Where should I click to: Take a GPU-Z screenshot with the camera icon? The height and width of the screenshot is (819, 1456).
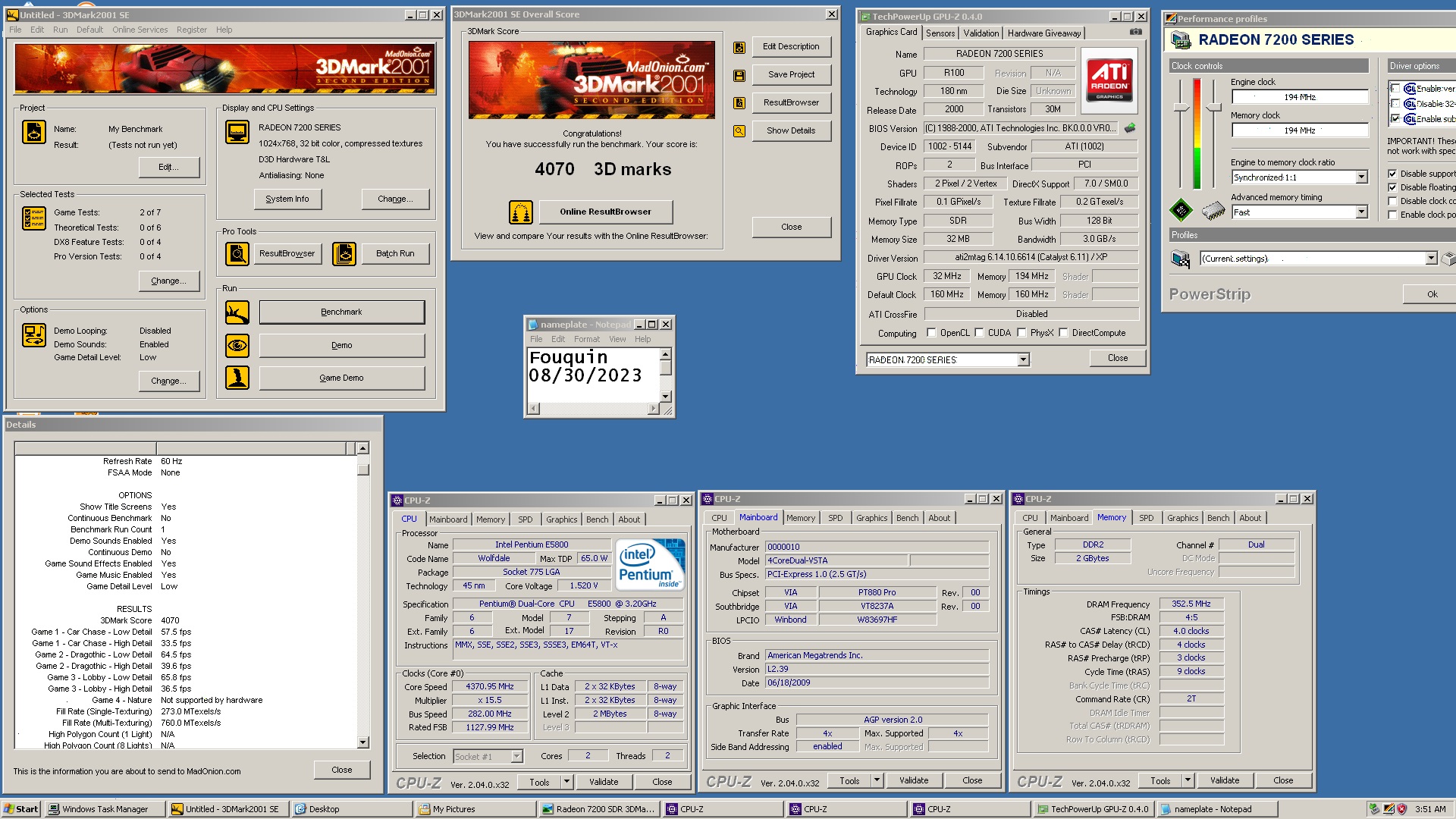coord(1135,32)
